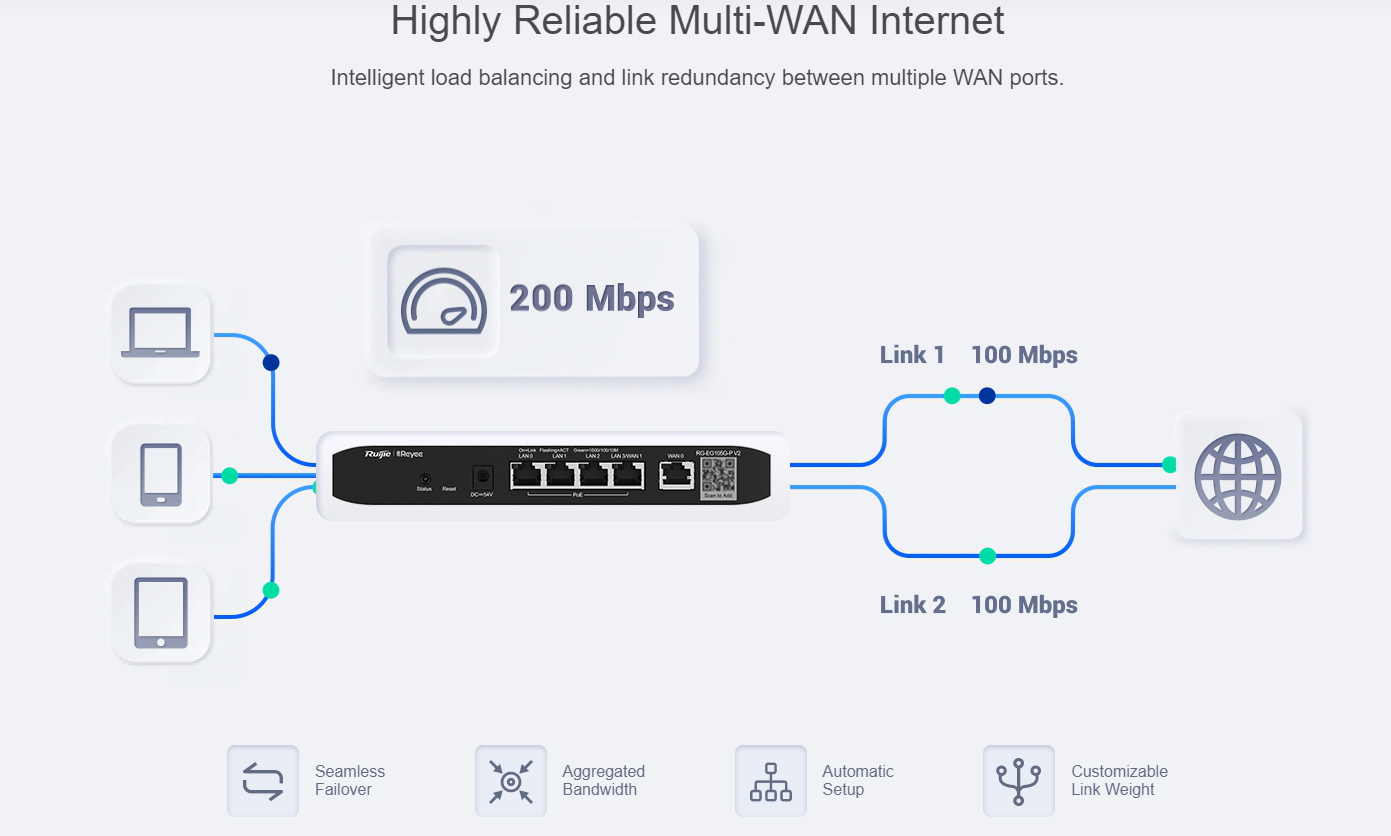Click the Customizable Link Weight fork icon
Image resolution: width=1391 pixels, height=836 pixels.
1019,781
